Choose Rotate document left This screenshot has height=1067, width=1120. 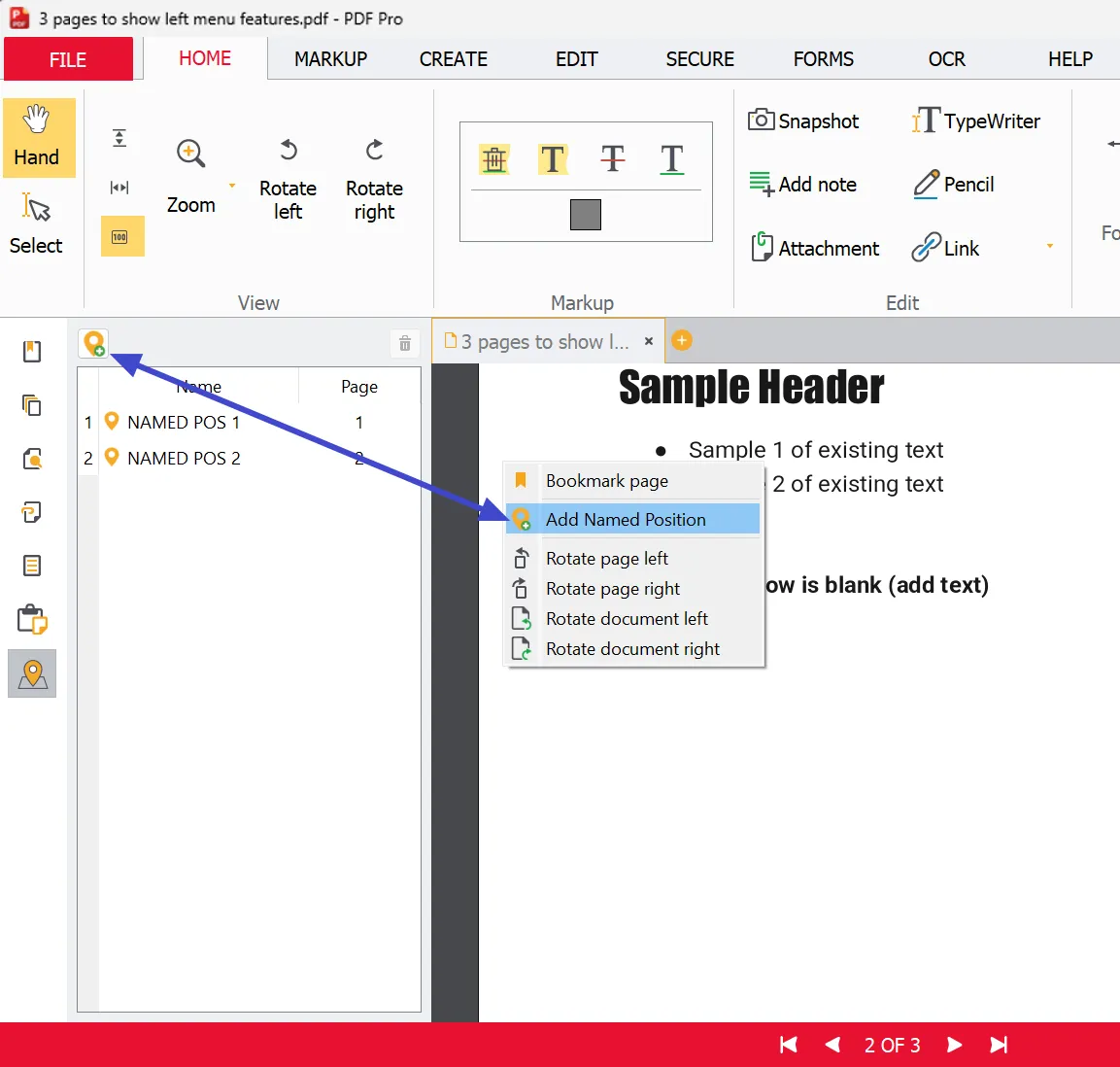pyautogui.click(x=633, y=619)
